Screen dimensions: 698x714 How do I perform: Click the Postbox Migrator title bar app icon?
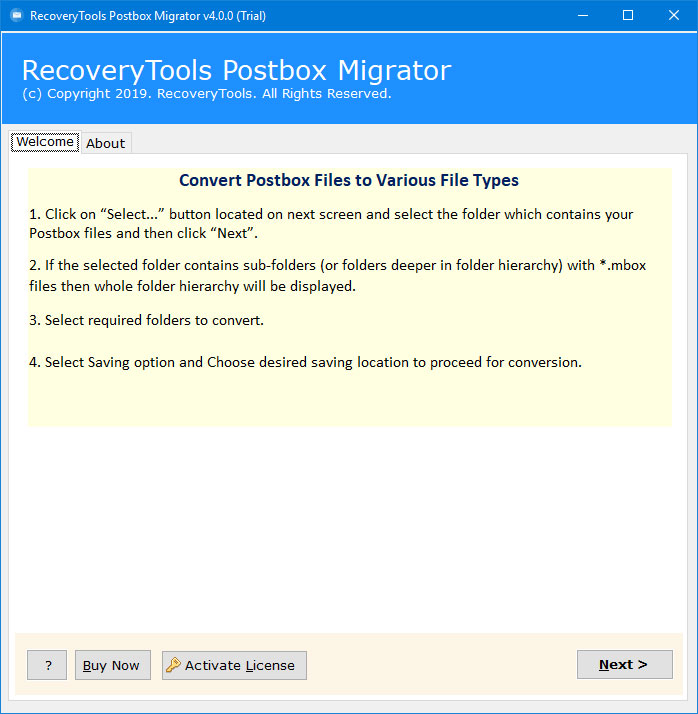click(16, 15)
